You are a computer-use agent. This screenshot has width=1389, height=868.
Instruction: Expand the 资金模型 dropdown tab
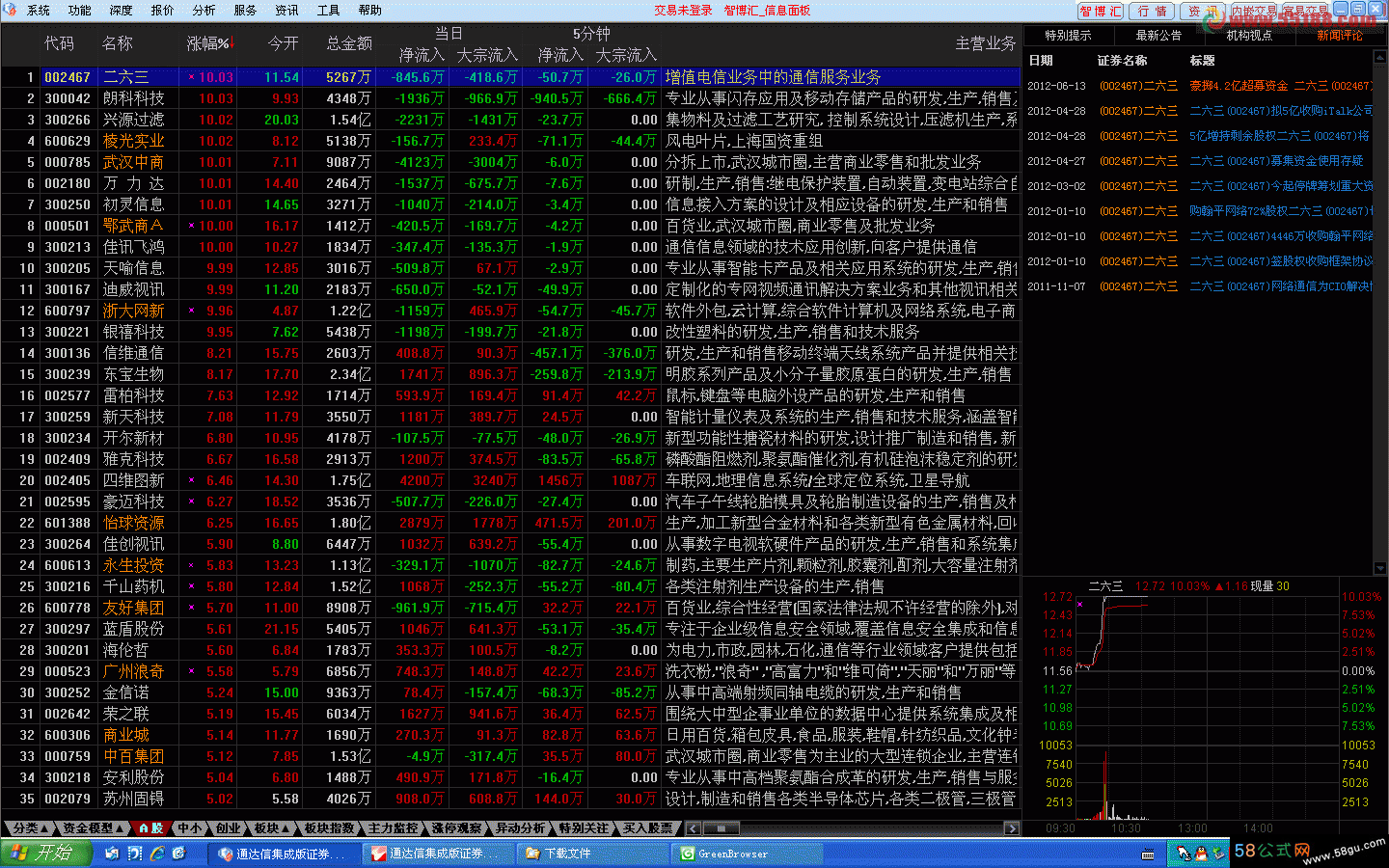pyautogui.click(x=93, y=828)
